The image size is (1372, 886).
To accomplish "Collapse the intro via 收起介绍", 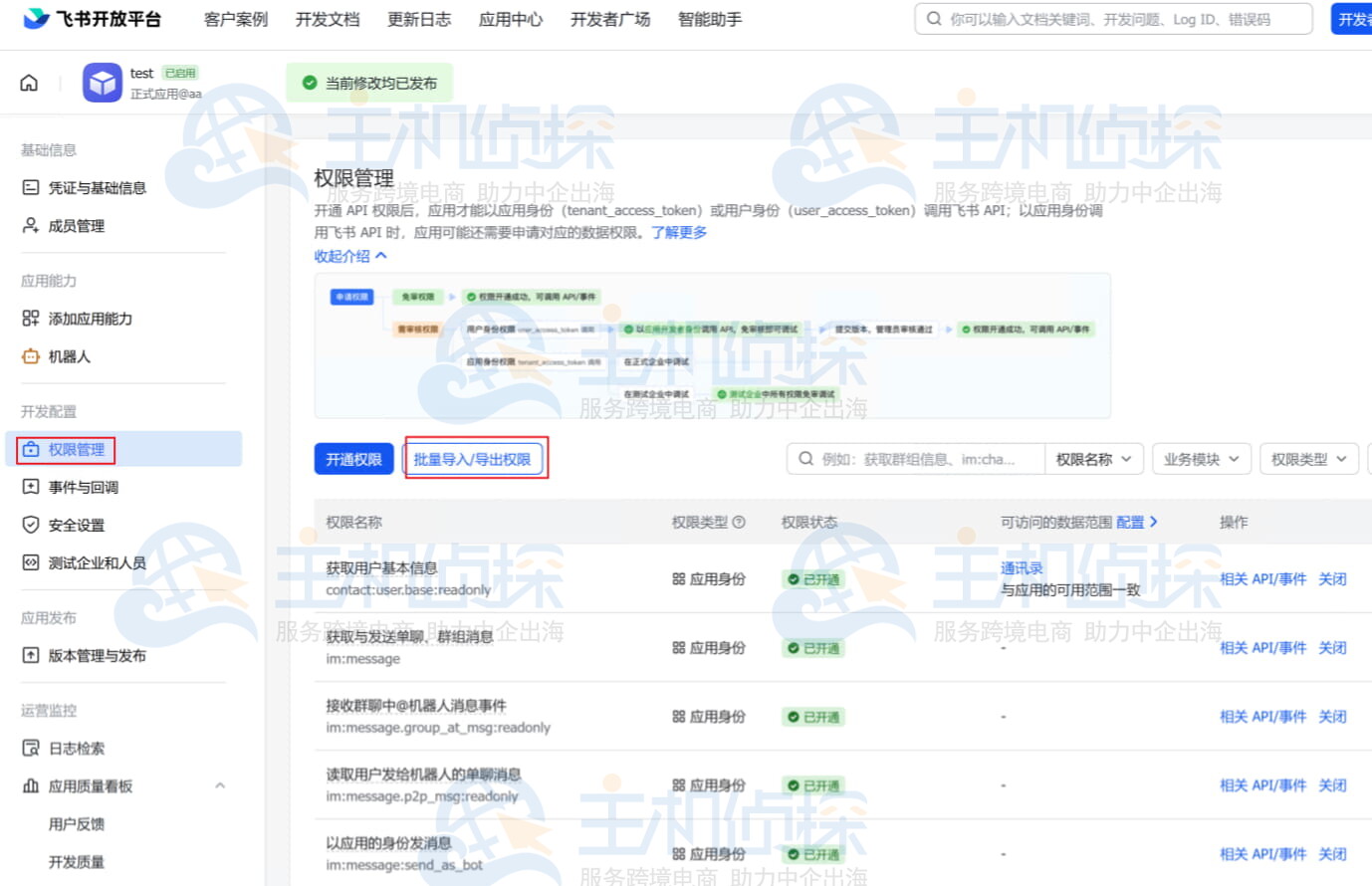I will (350, 256).
